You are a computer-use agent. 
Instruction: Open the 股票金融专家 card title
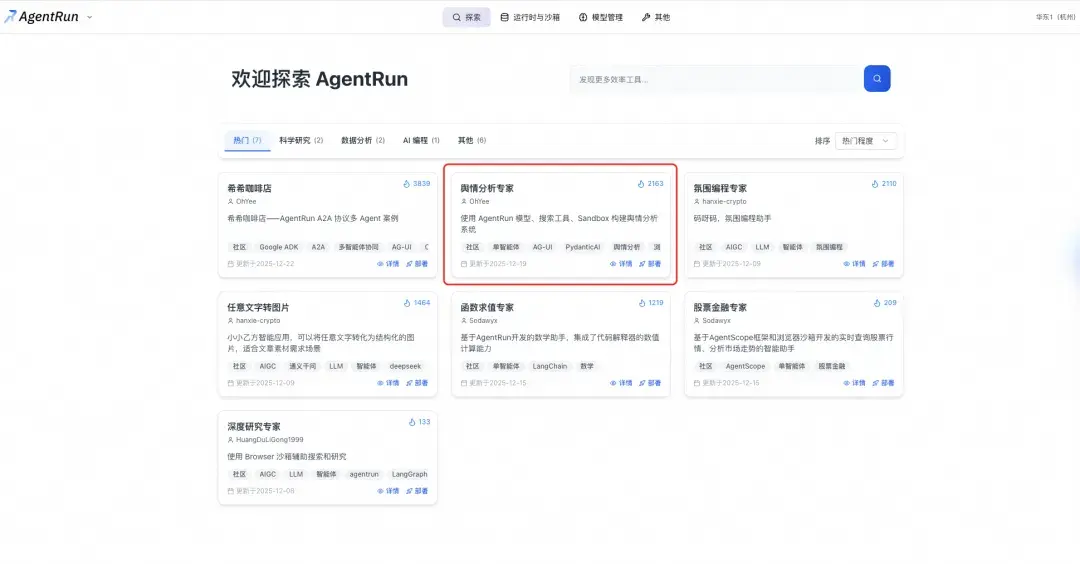720,307
